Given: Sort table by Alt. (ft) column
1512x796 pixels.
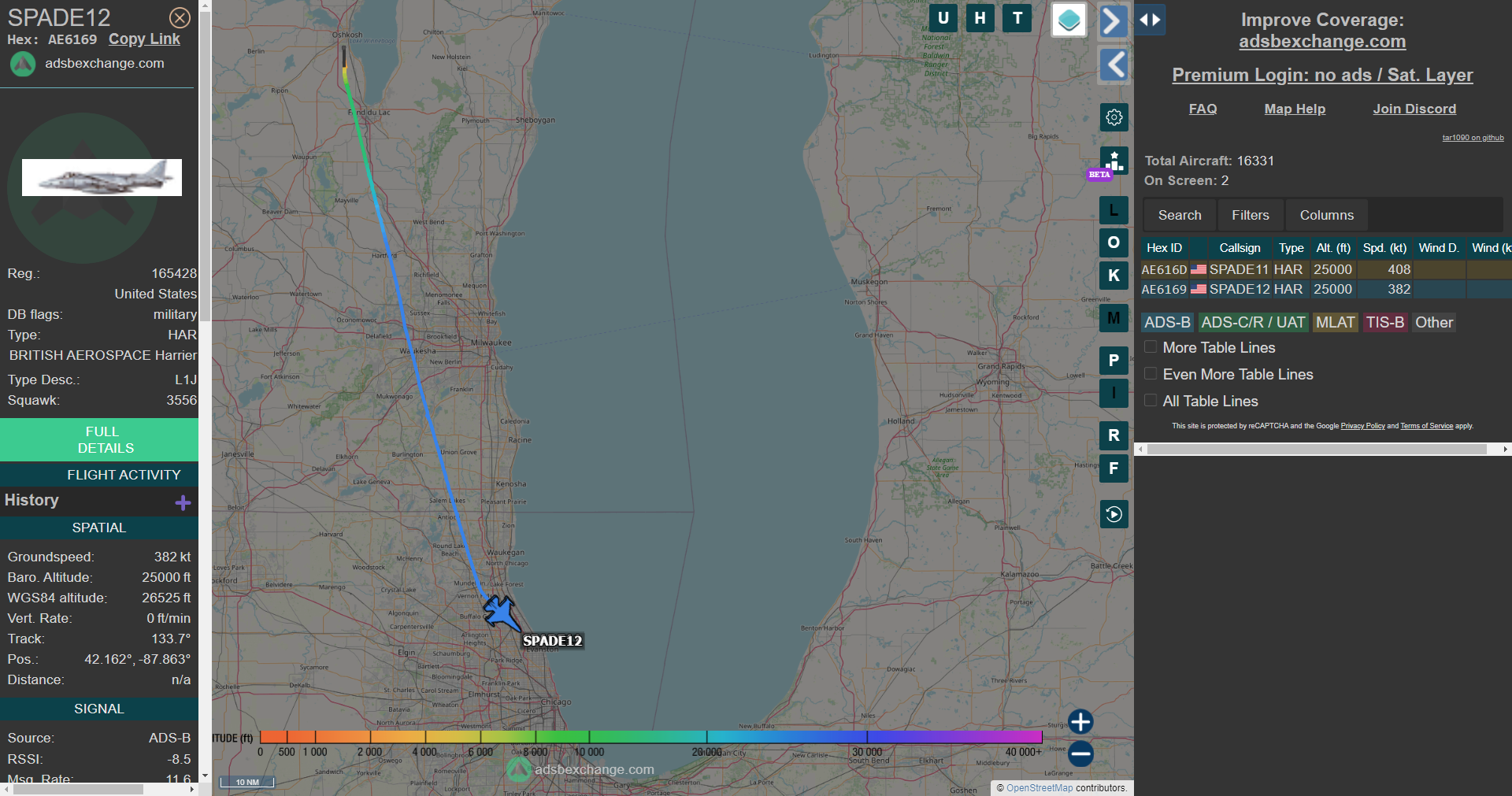Looking at the screenshot, I should (x=1333, y=248).
